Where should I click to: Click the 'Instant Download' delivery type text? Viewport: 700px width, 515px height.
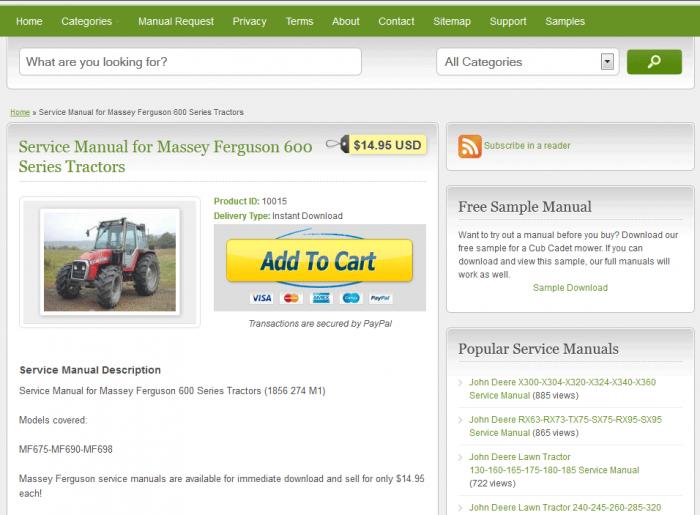tap(307, 216)
